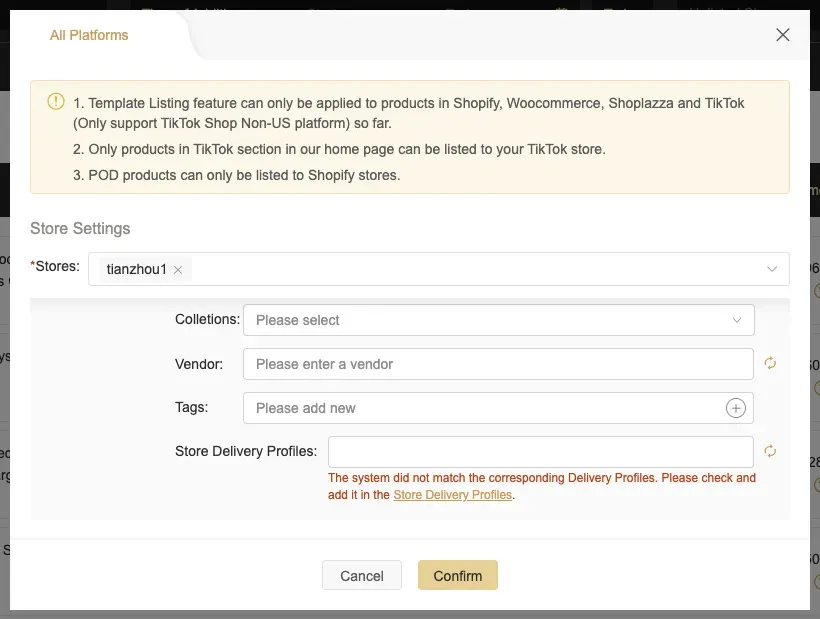Click the plus icon in Tags
The image size is (820, 619).
click(x=735, y=408)
